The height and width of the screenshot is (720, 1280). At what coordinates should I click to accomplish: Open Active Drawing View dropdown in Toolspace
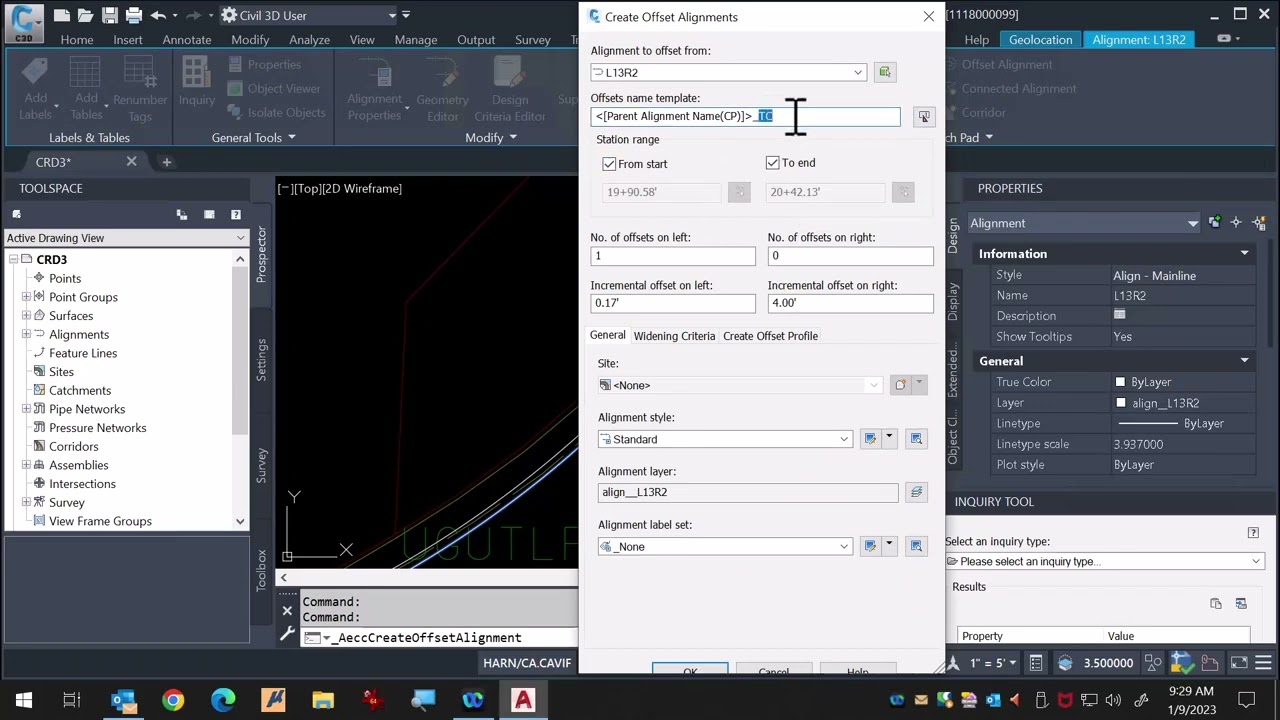point(126,238)
